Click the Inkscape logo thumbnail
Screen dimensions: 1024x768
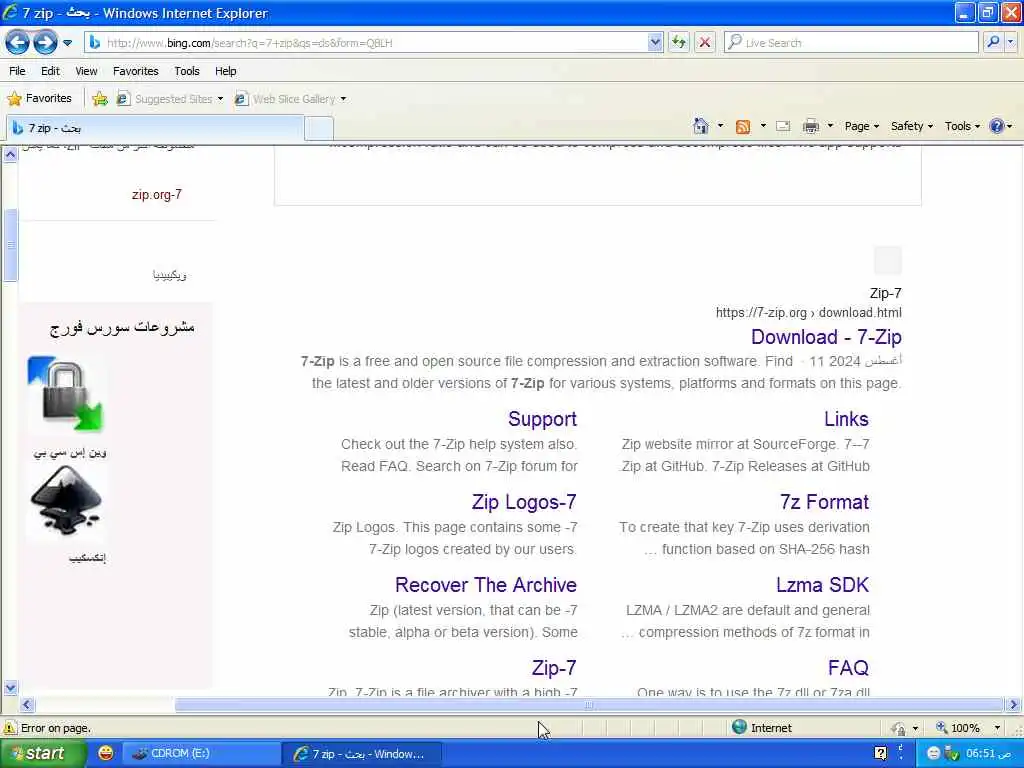click(66, 502)
